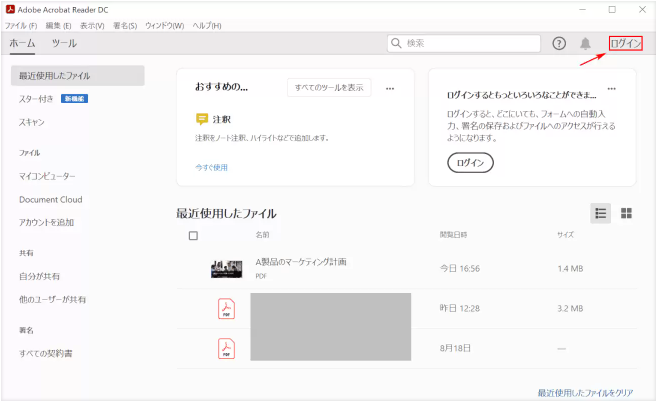The width and height of the screenshot is (659, 404).
Task: Open A製品のマーケティング計画 thumbnail
Action: pos(227,268)
